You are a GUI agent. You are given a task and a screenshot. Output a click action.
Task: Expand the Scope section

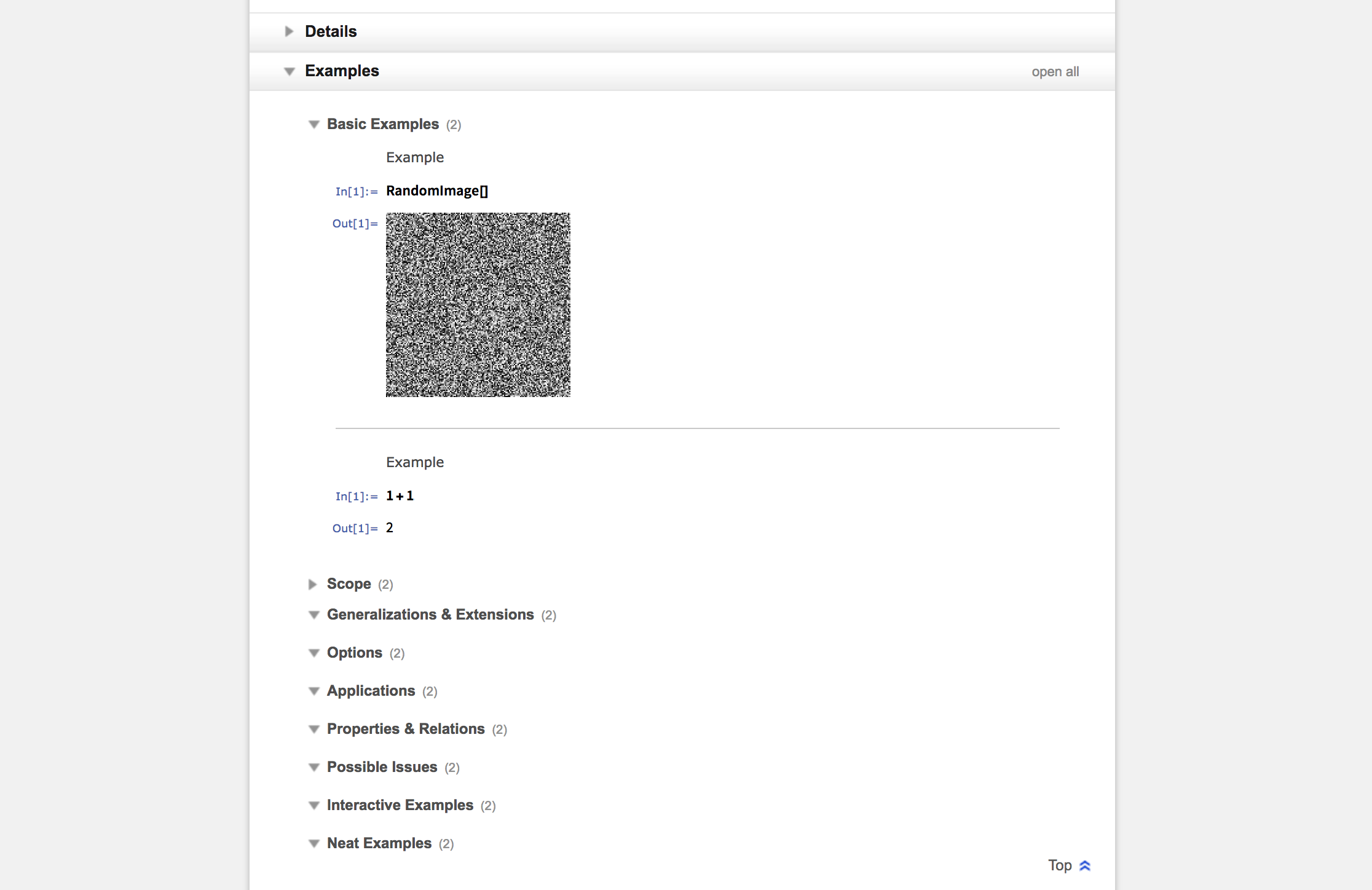pos(314,583)
